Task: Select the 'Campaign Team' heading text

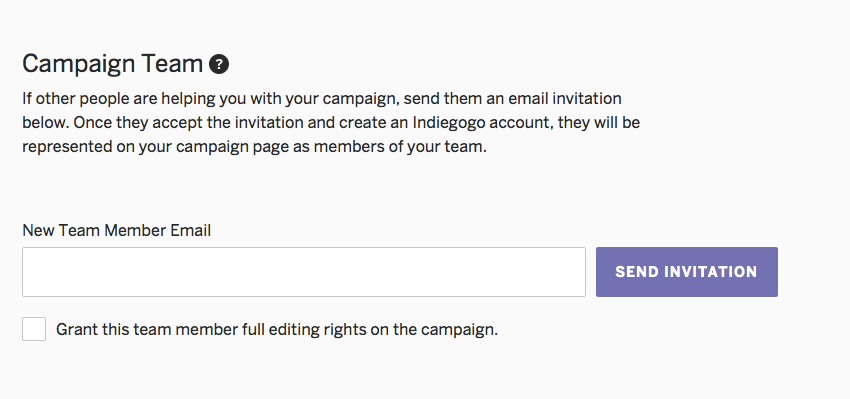Action: click(112, 65)
